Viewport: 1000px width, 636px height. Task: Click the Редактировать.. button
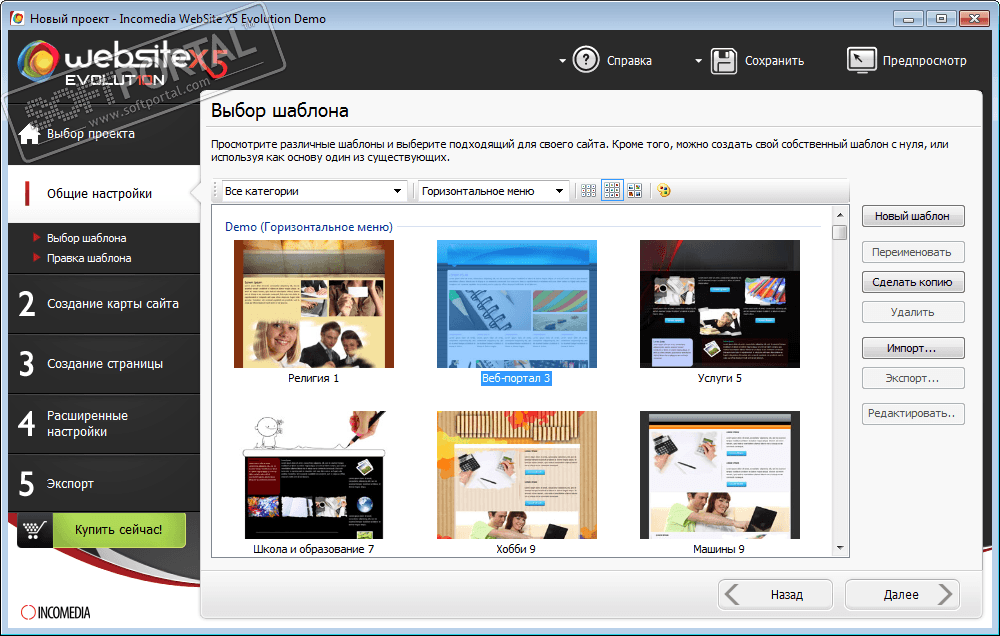point(913,413)
